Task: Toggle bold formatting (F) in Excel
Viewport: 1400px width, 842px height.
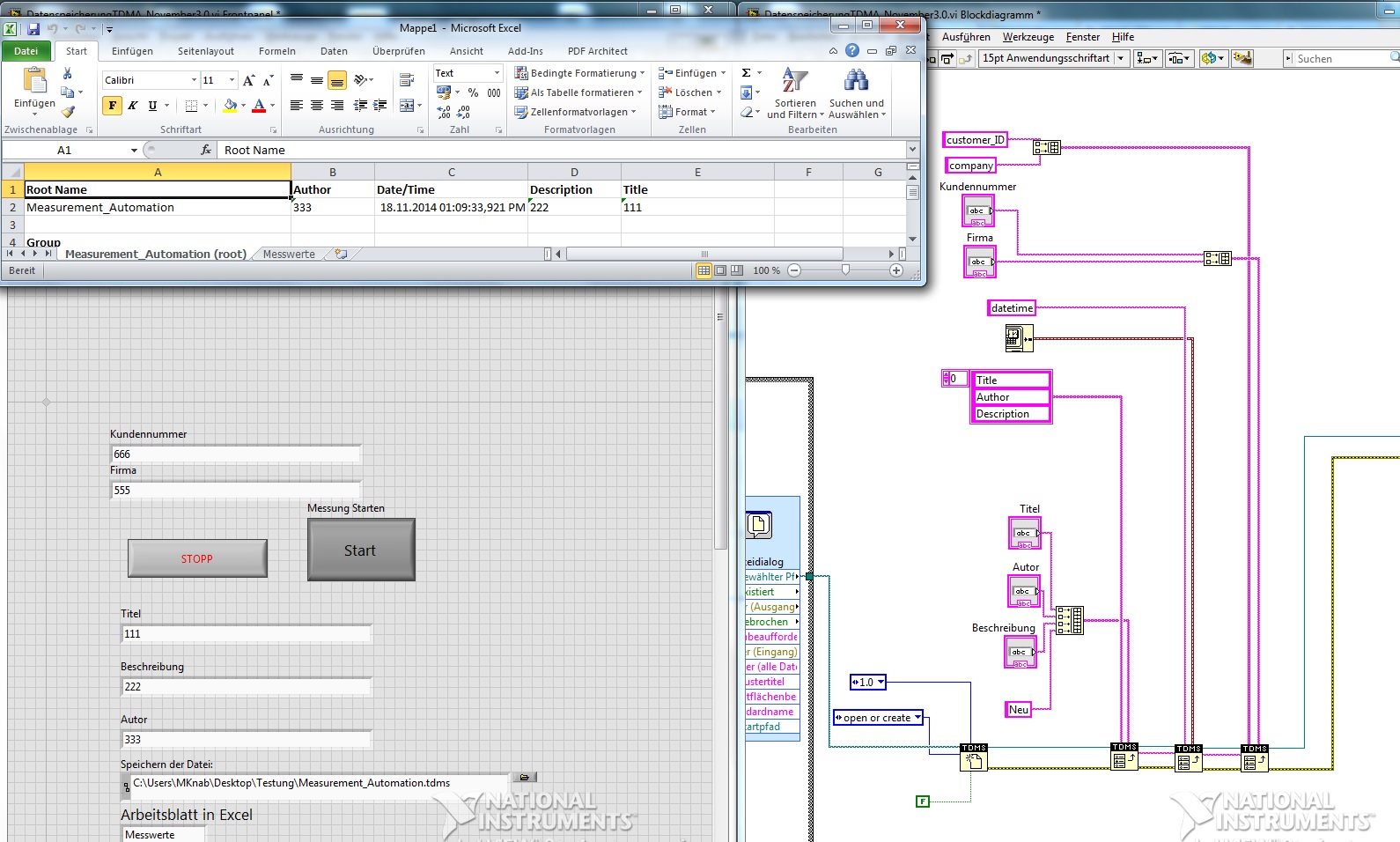Action: click(x=112, y=106)
